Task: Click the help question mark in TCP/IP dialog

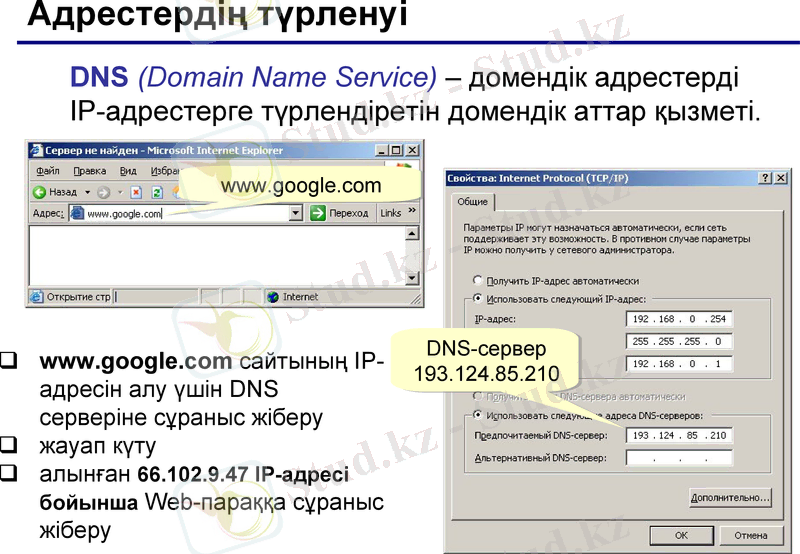Action: click(765, 178)
